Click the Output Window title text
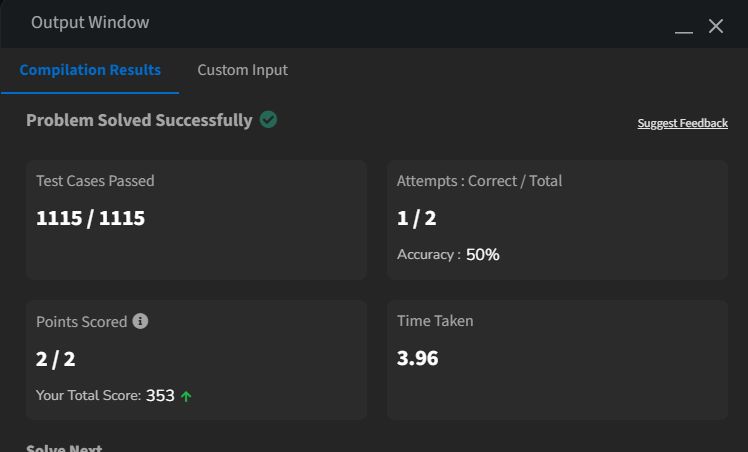This screenshot has height=452, width=748. click(90, 22)
